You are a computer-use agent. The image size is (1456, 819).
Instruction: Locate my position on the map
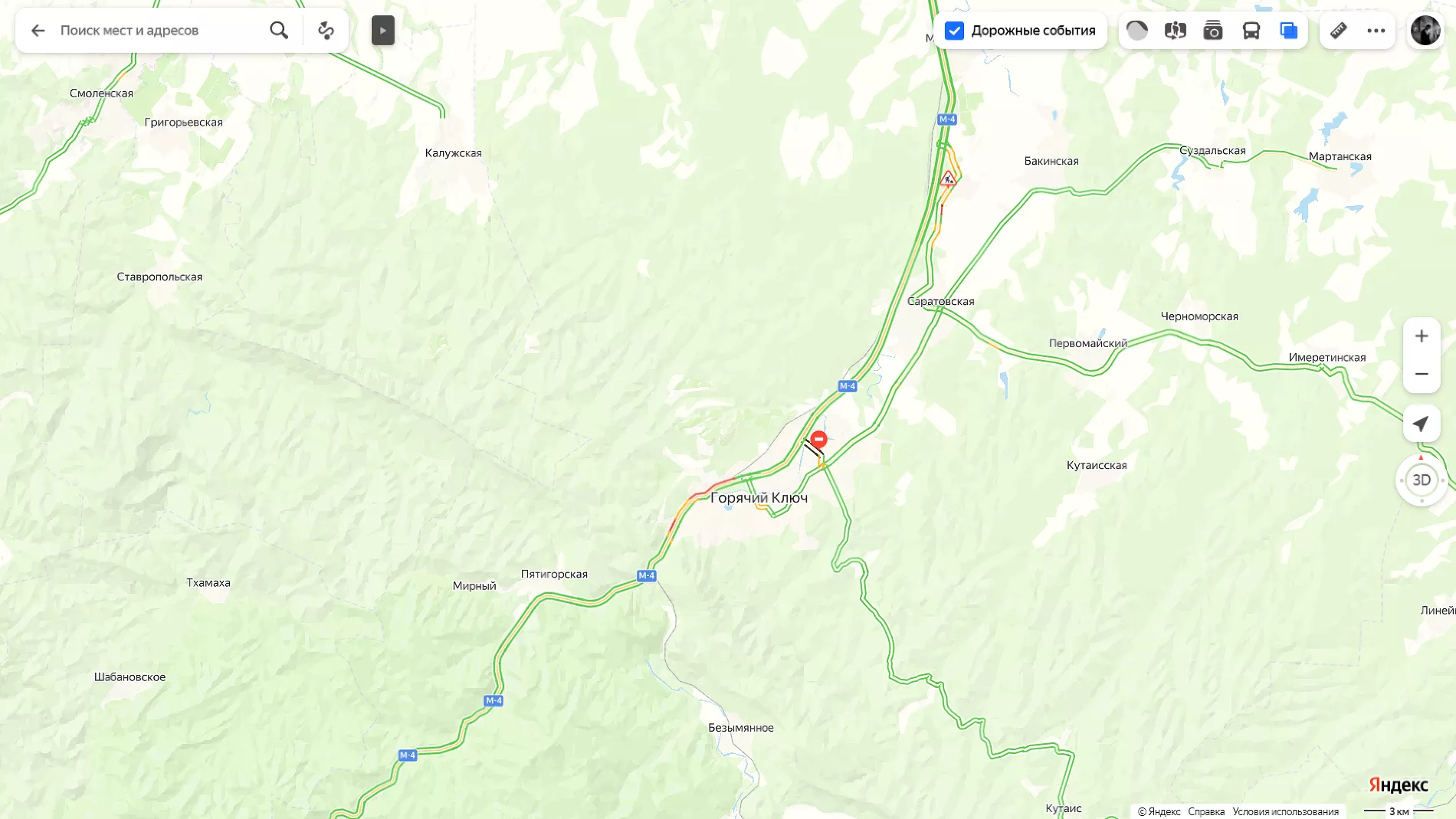tap(1422, 424)
